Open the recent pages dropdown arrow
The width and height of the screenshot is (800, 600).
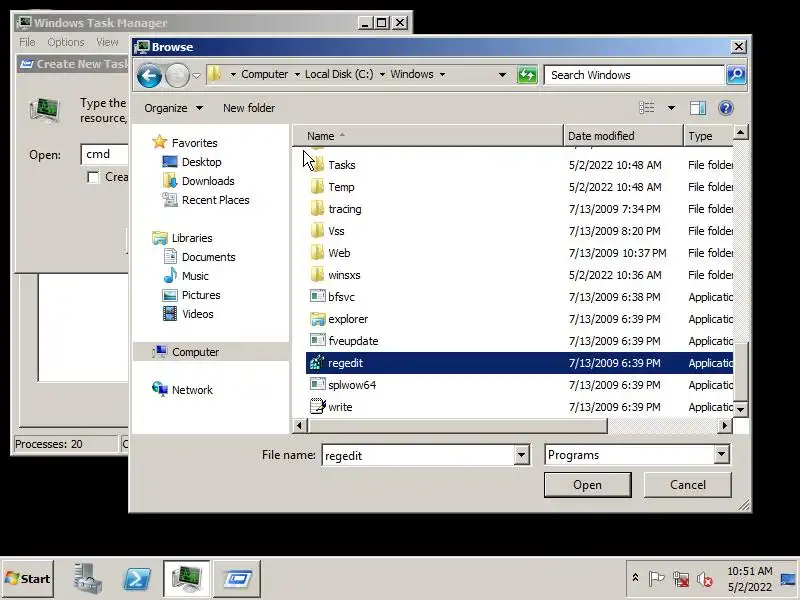coord(196,76)
